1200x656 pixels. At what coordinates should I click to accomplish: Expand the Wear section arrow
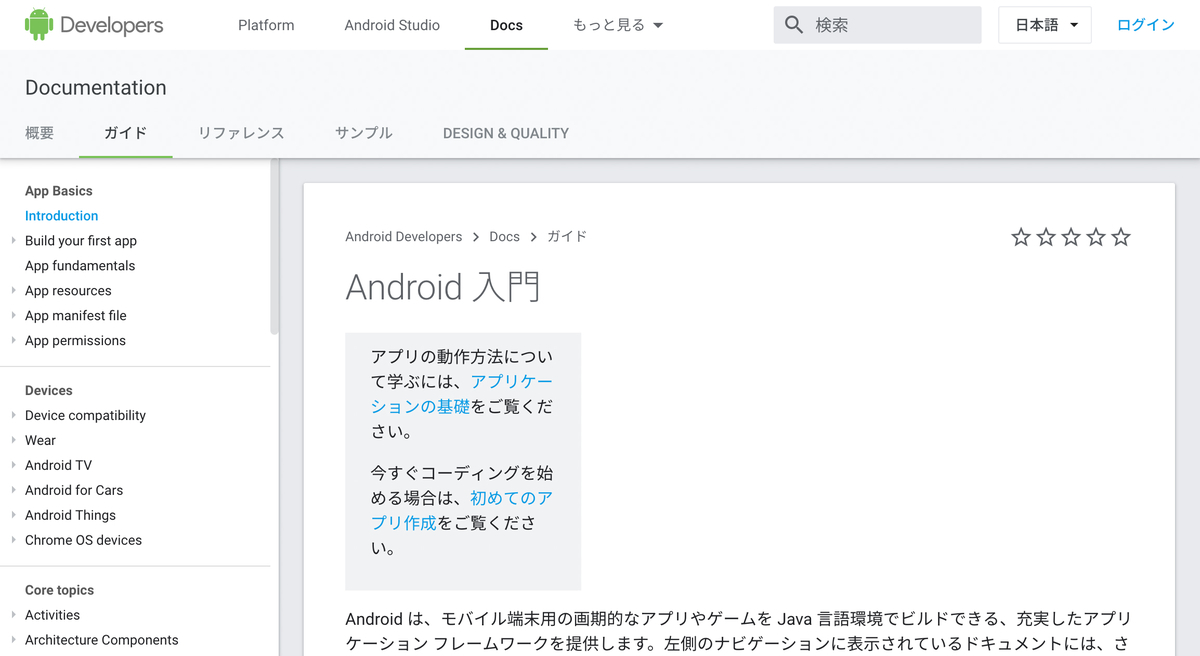13,440
